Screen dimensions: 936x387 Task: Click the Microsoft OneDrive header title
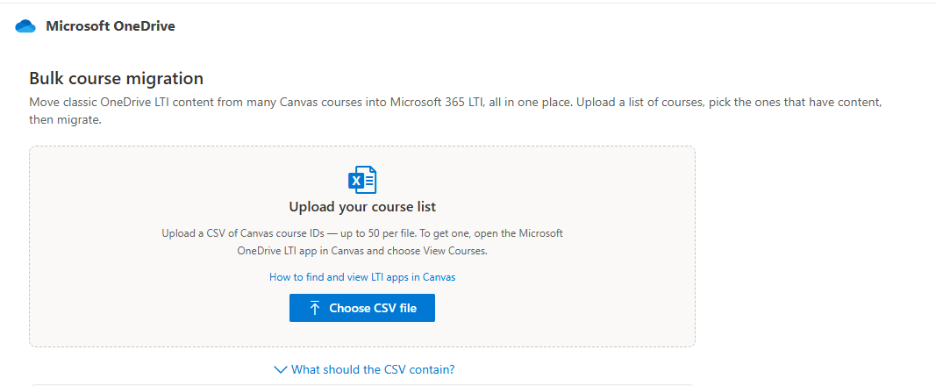pyautogui.click(x=110, y=26)
